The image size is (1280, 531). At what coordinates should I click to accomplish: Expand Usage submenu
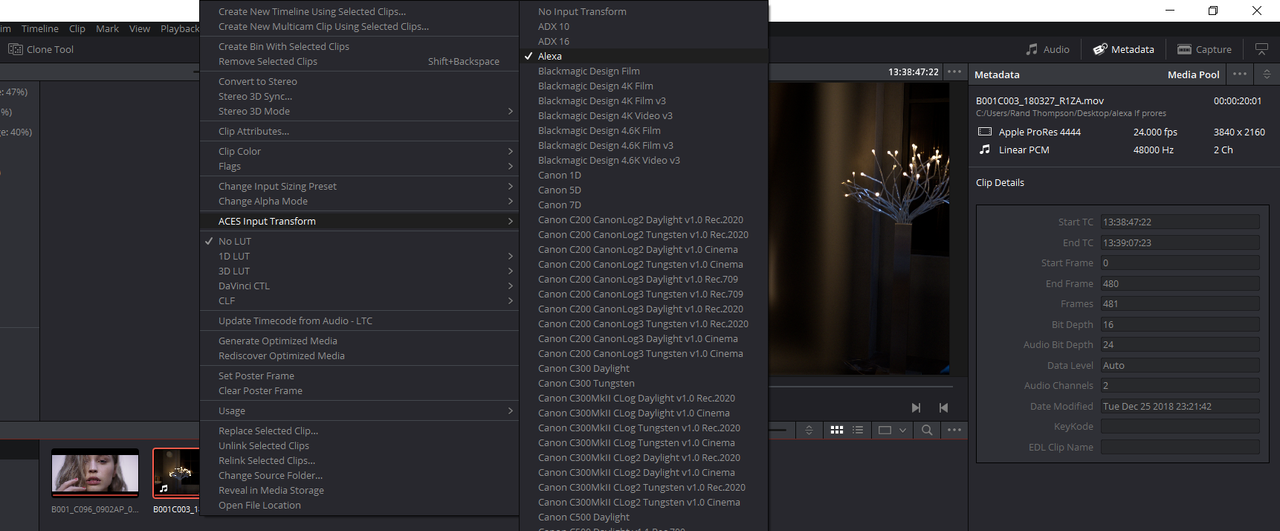tap(360, 410)
